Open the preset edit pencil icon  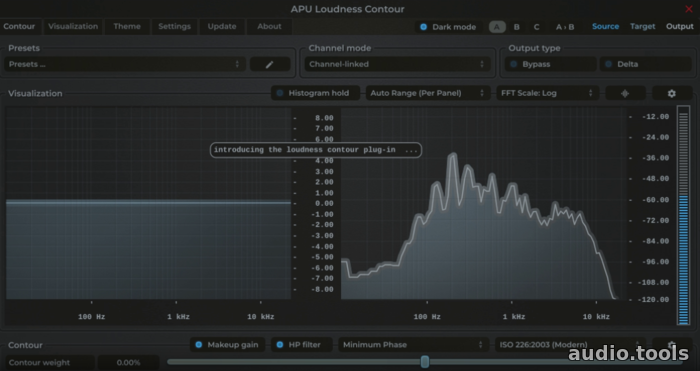coord(270,64)
